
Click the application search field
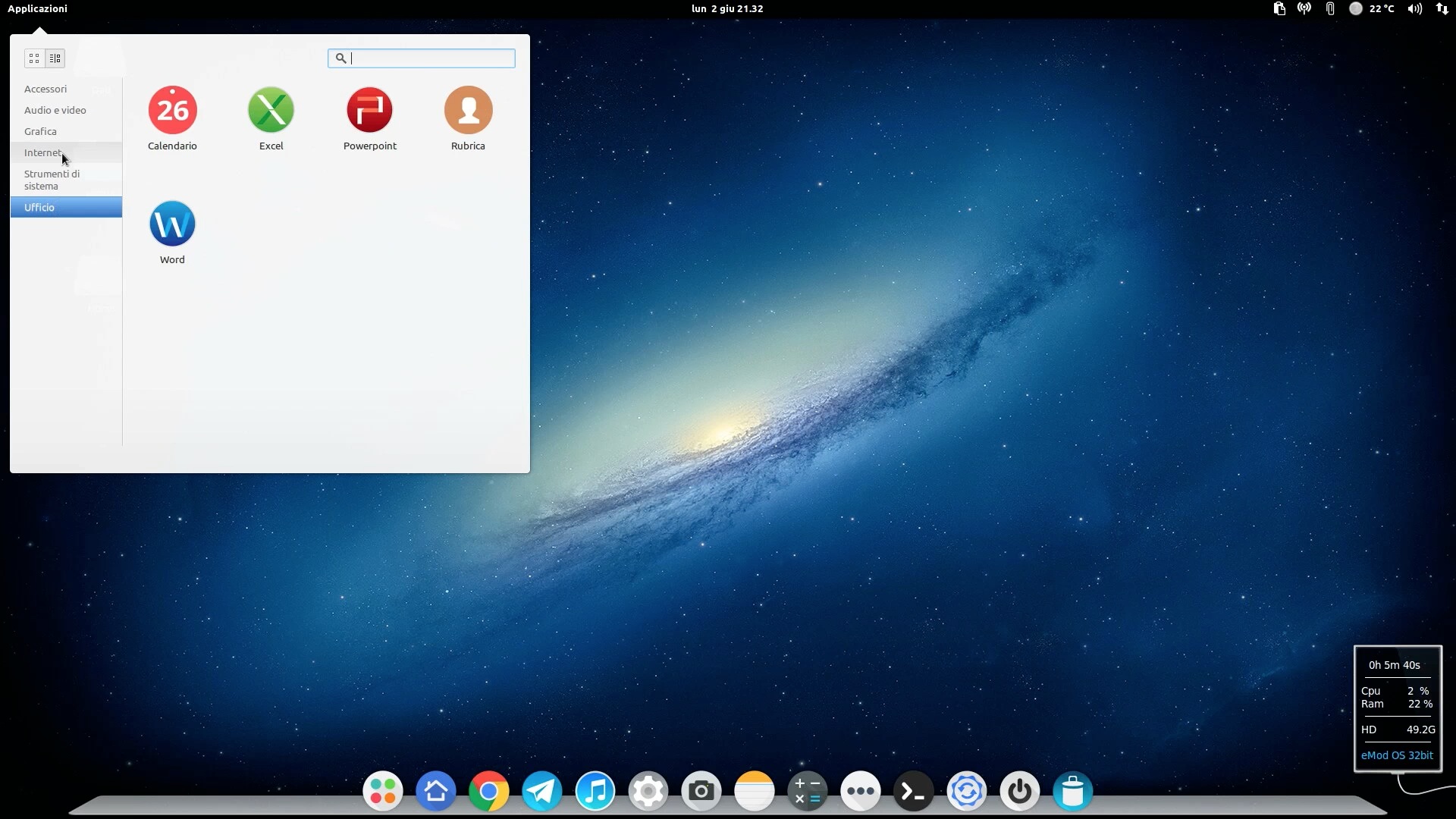tap(422, 58)
